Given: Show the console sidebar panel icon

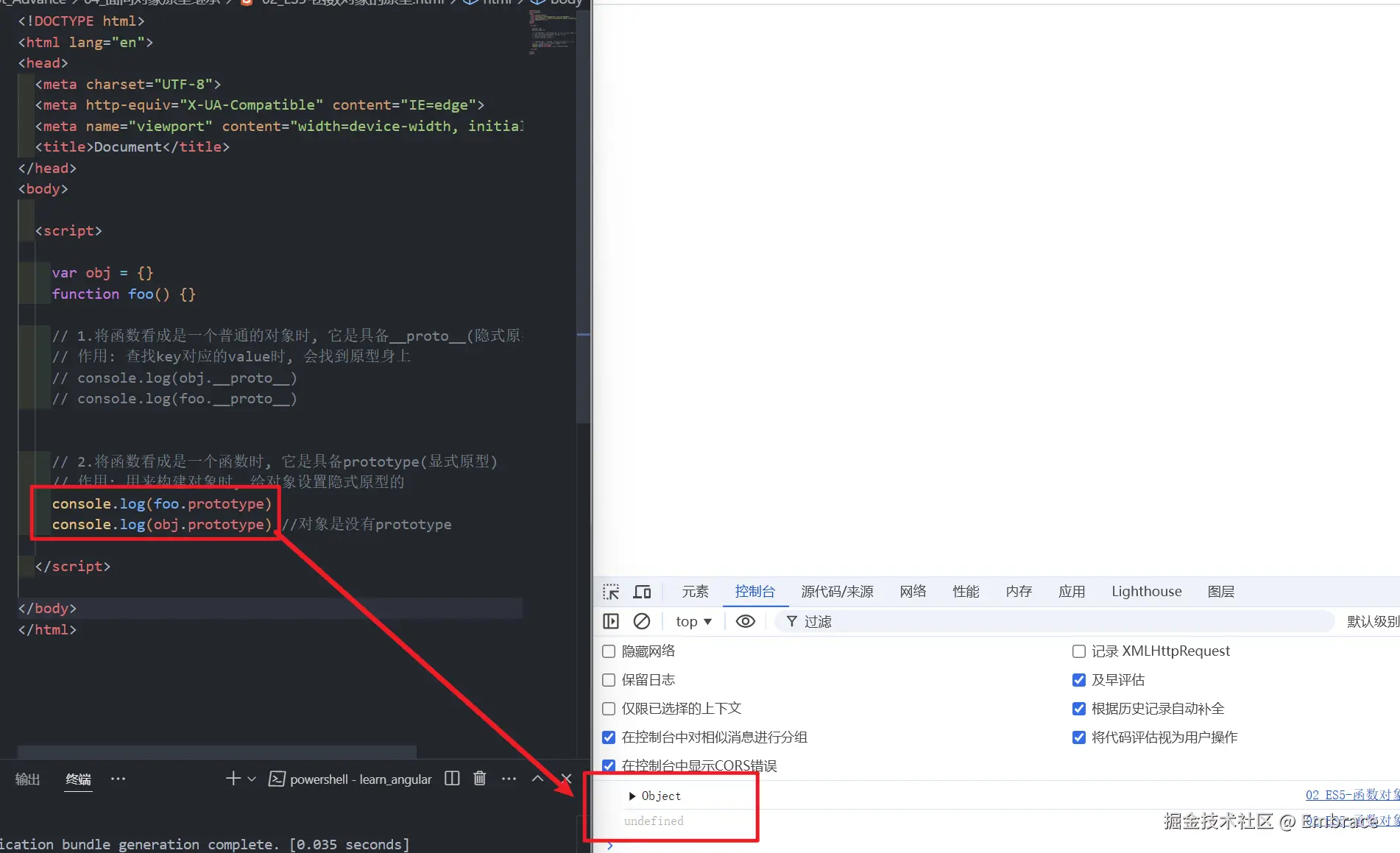Looking at the screenshot, I should pyautogui.click(x=611, y=622).
